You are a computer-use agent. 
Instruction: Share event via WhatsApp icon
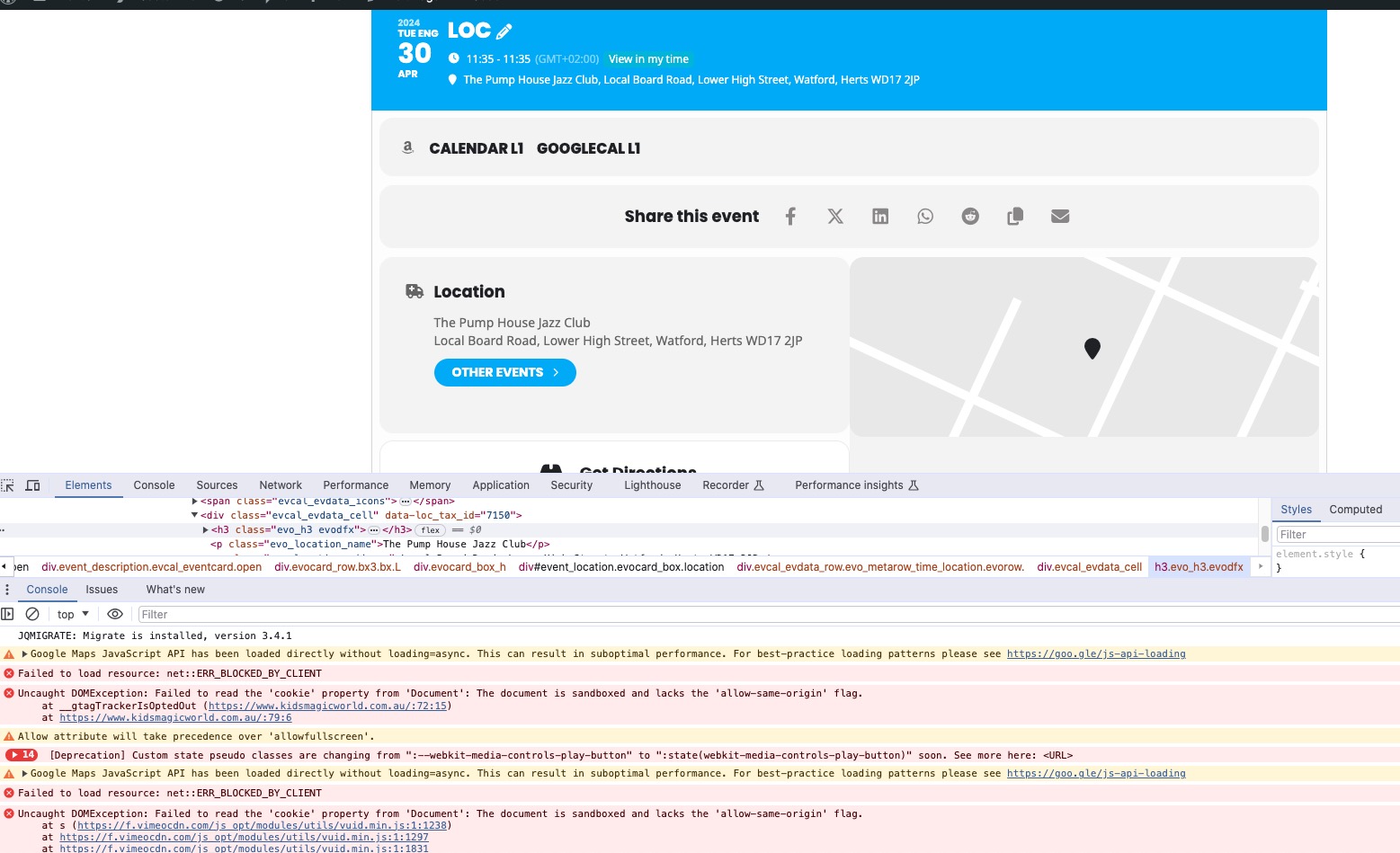[925, 217]
